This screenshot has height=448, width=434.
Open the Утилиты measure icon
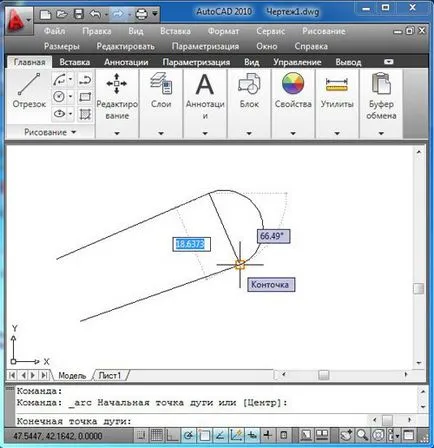pyautogui.click(x=337, y=85)
